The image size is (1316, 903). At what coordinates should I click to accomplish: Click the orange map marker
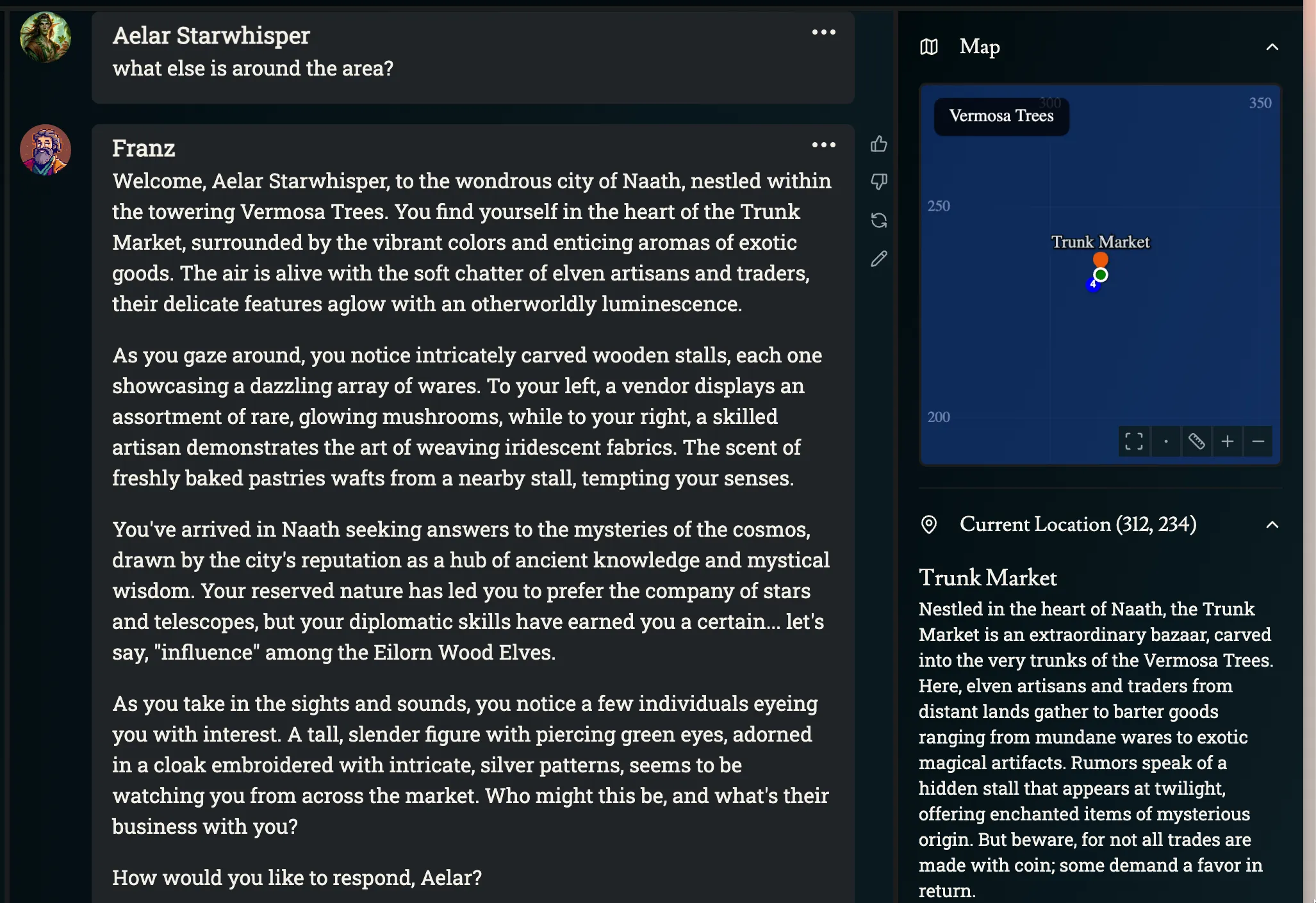(1101, 259)
